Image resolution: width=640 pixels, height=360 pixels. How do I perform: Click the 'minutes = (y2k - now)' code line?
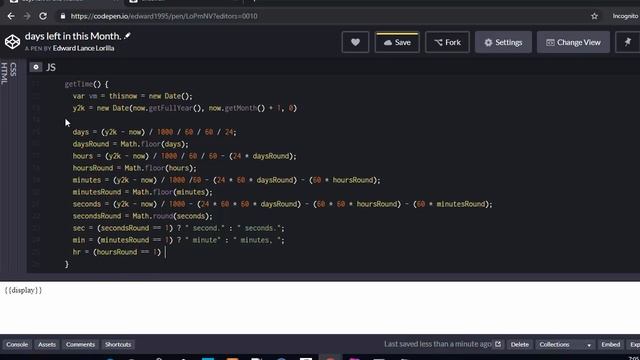click(227, 180)
